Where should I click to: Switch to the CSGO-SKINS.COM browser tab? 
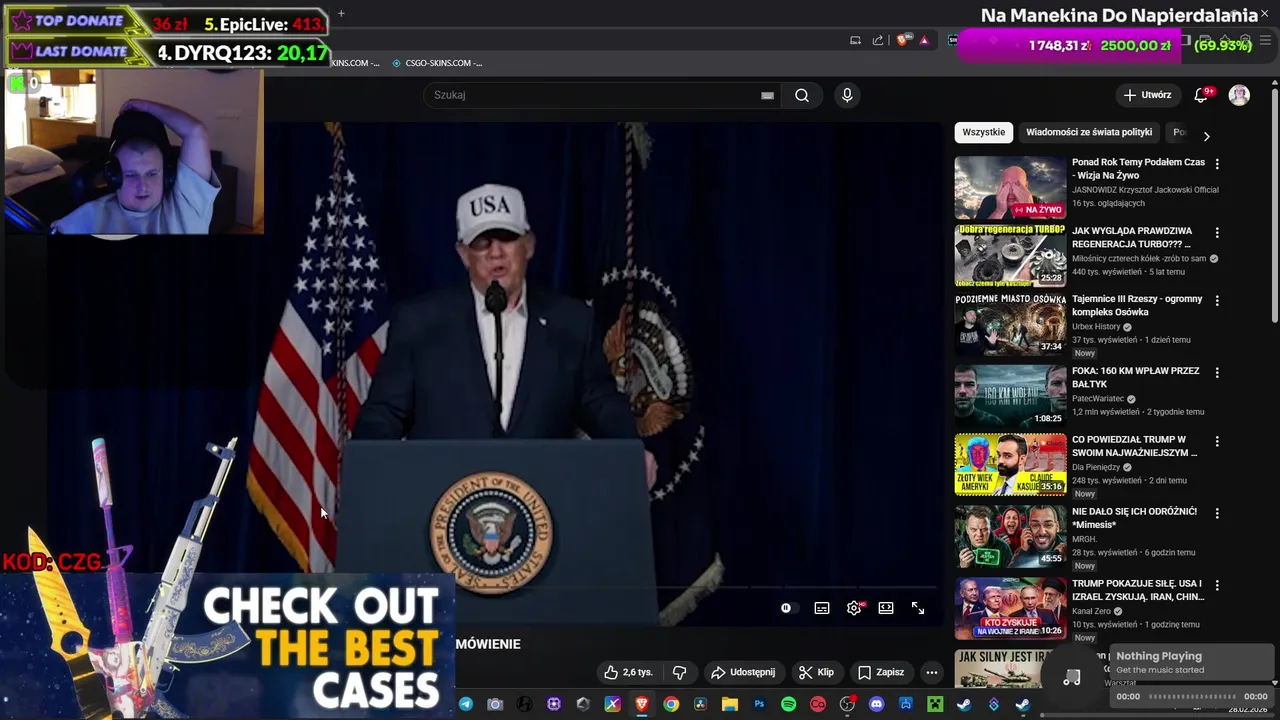[438, 63]
